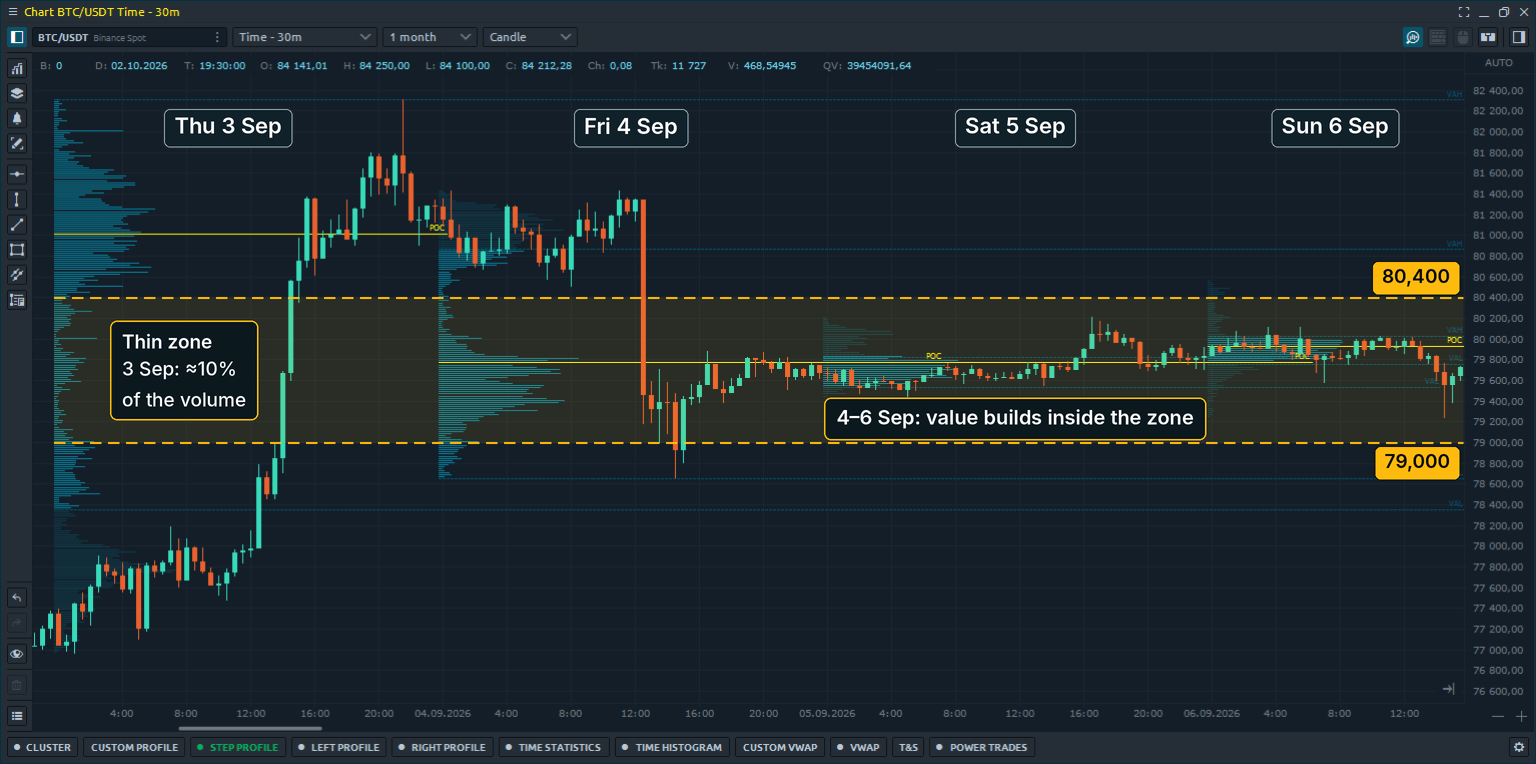This screenshot has width=1536, height=764.
Task: Open the Candle chart type dropdown
Action: tap(530, 37)
